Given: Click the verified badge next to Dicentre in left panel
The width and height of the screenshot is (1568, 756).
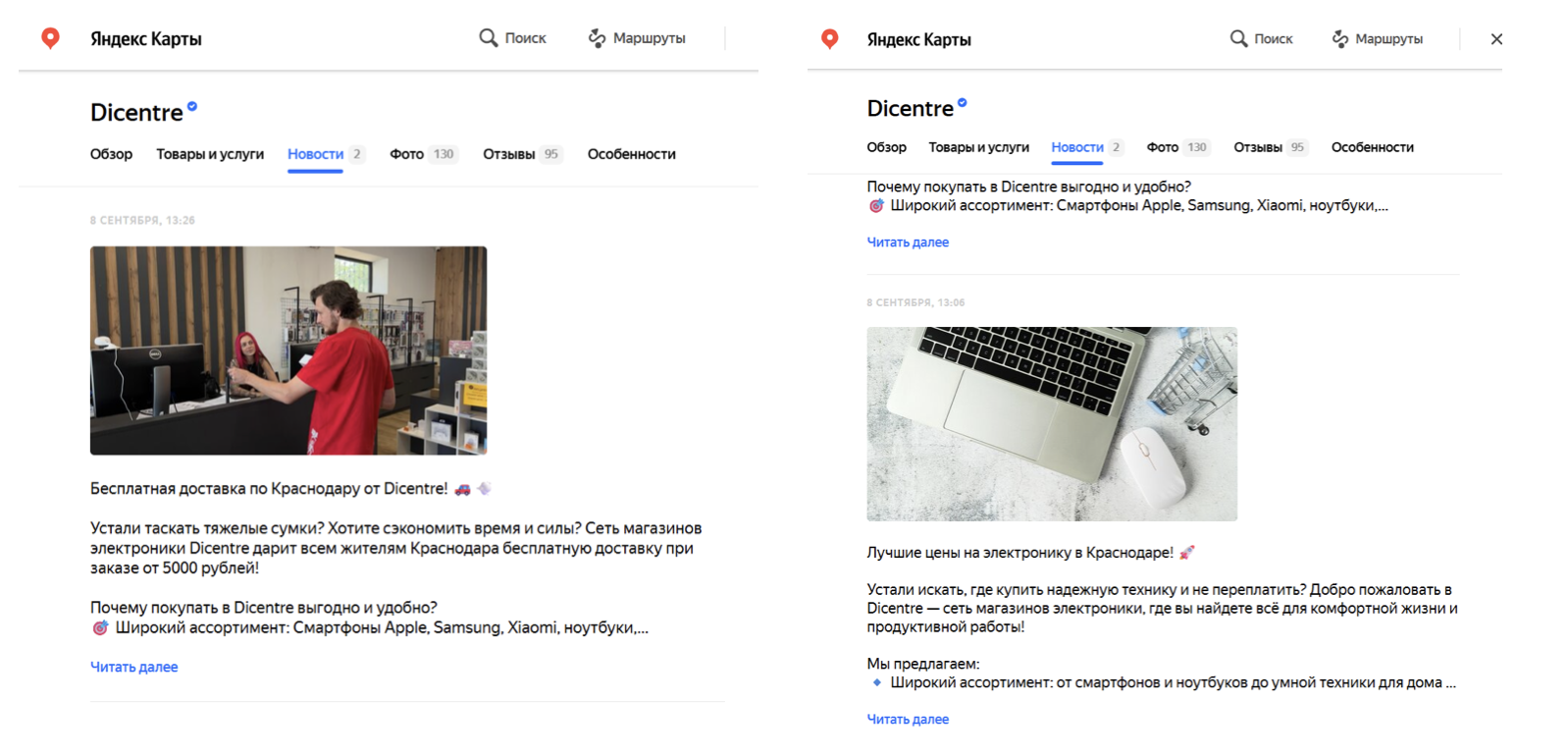Looking at the screenshot, I should (192, 106).
